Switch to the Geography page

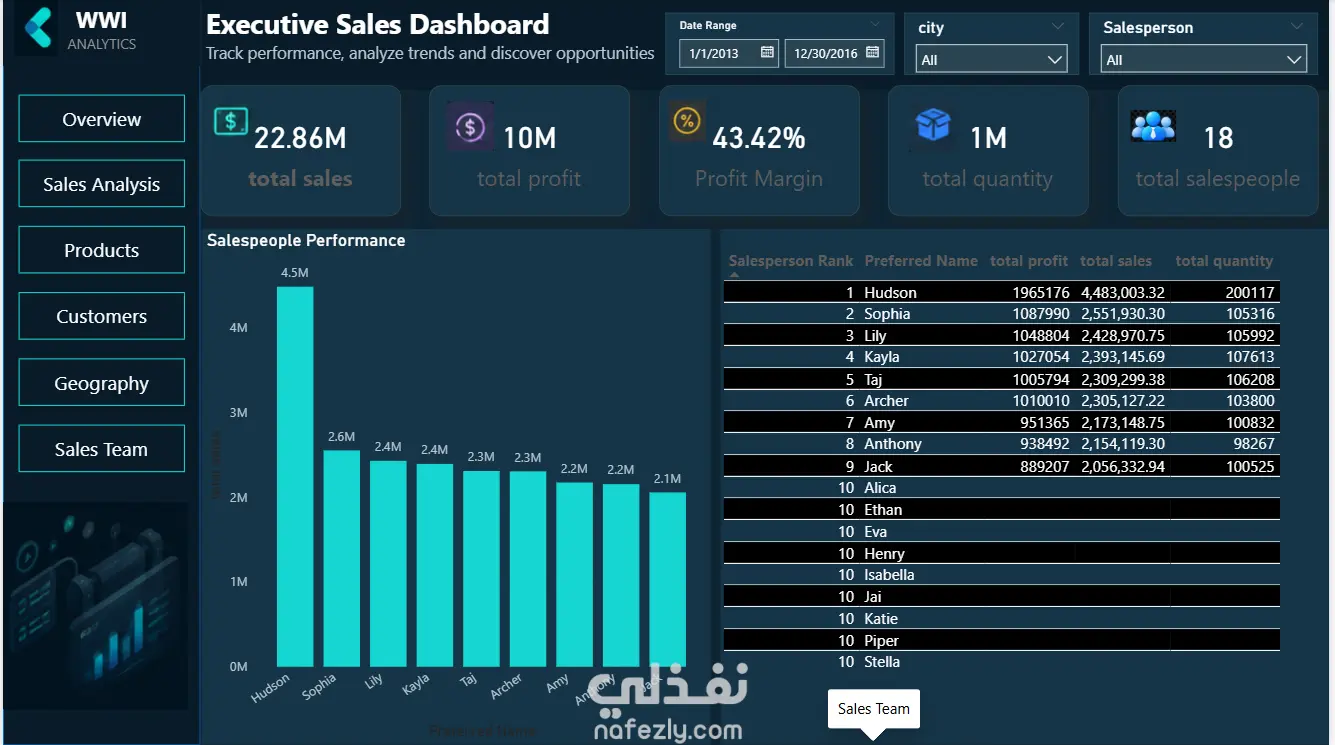[x=102, y=383]
